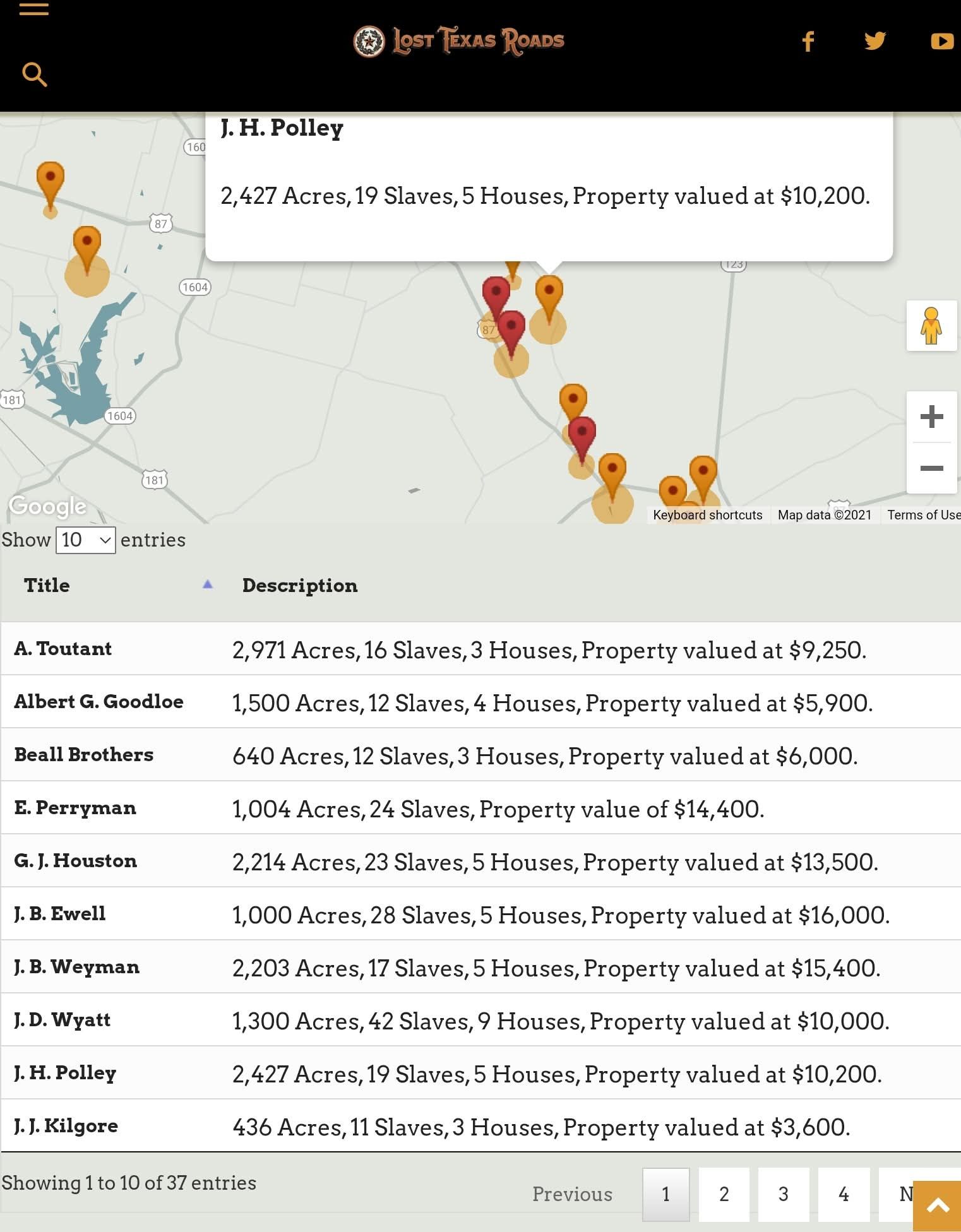Zoom in the map with plus
The height and width of the screenshot is (1232, 961).
pos(931,417)
